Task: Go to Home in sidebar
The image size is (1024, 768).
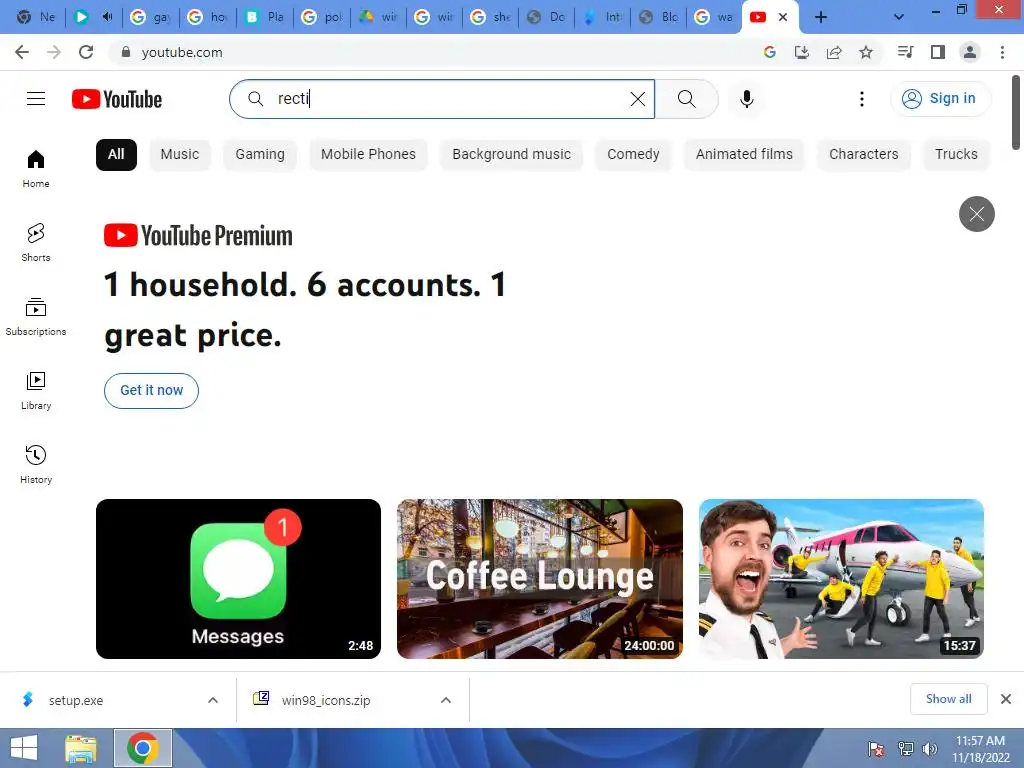Action: pyautogui.click(x=36, y=168)
